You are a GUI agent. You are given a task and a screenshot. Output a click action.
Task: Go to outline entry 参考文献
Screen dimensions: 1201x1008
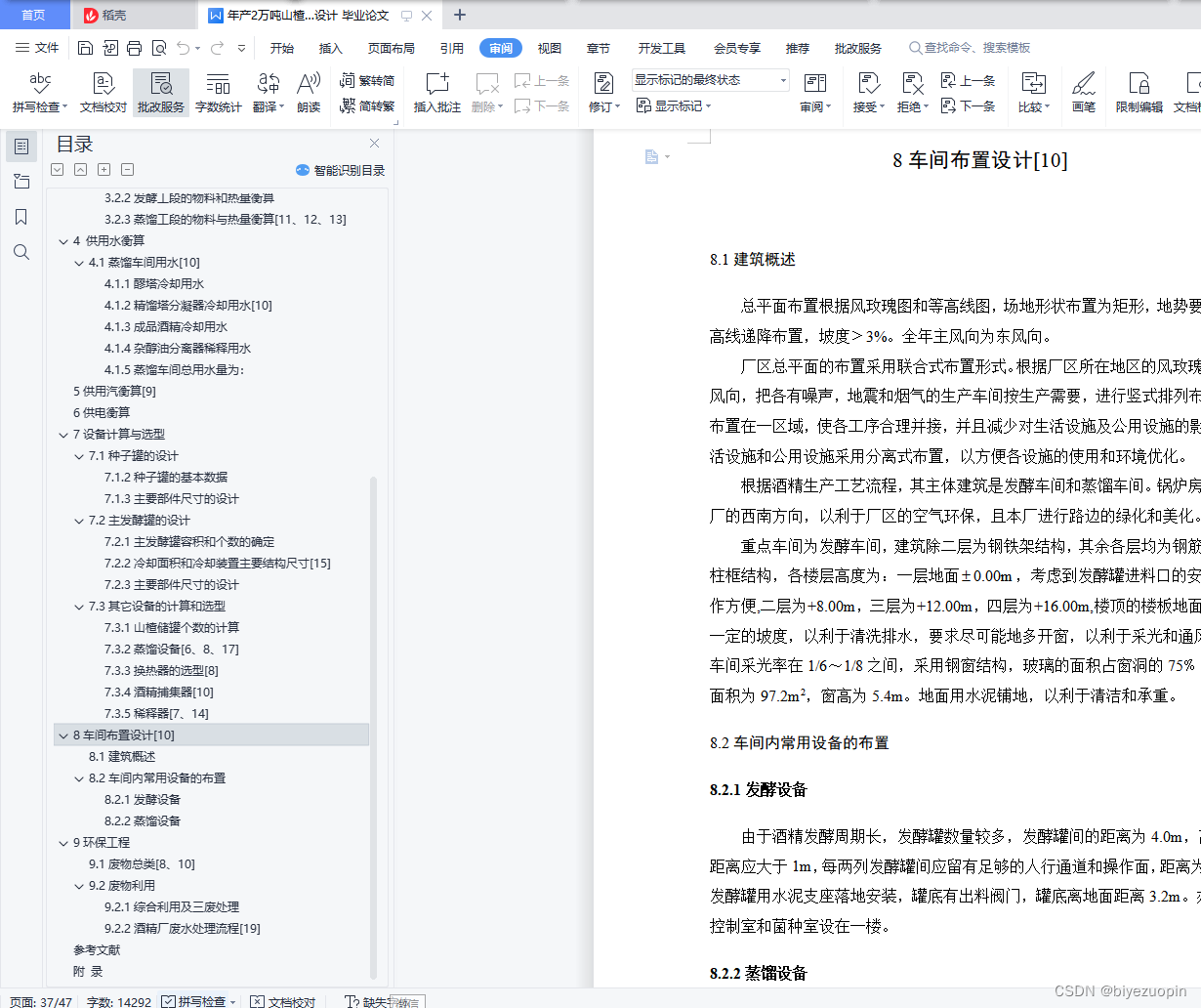(x=97, y=950)
